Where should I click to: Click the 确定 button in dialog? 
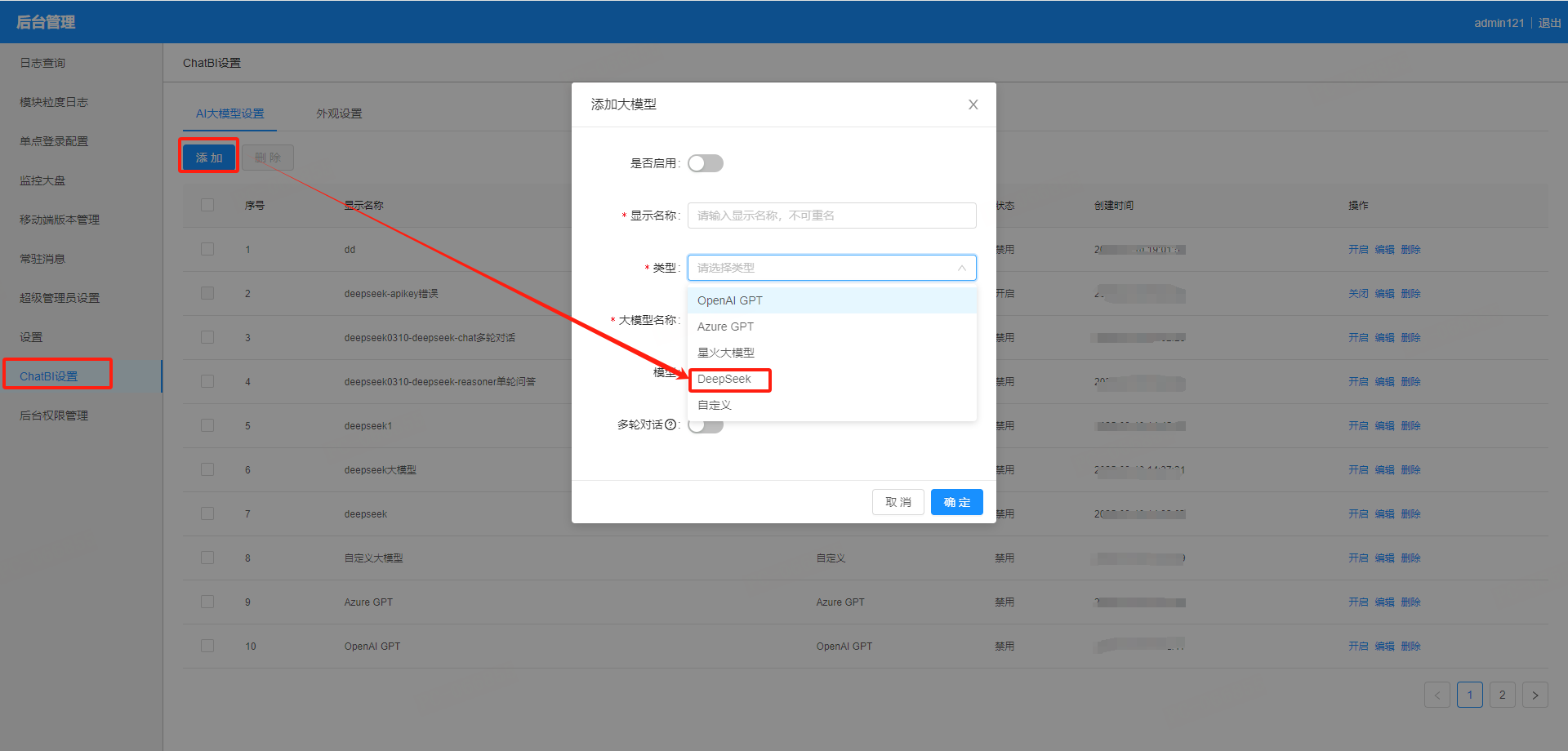click(x=956, y=502)
